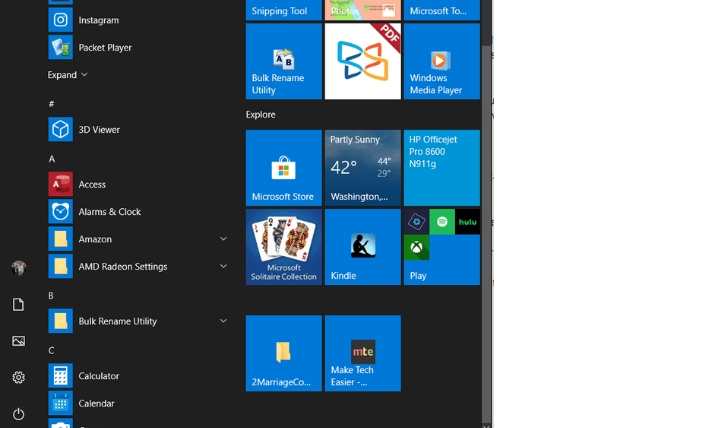Expand the recently added apps list
The image size is (720, 428).
pos(68,75)
